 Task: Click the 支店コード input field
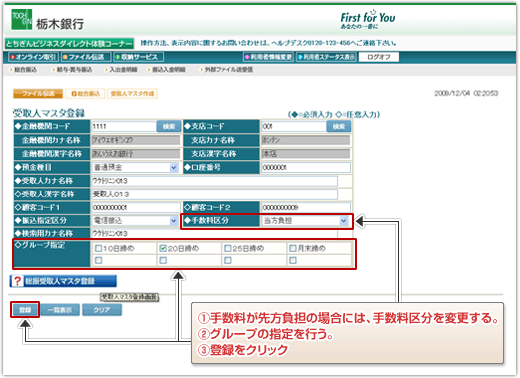coord(293,126)
